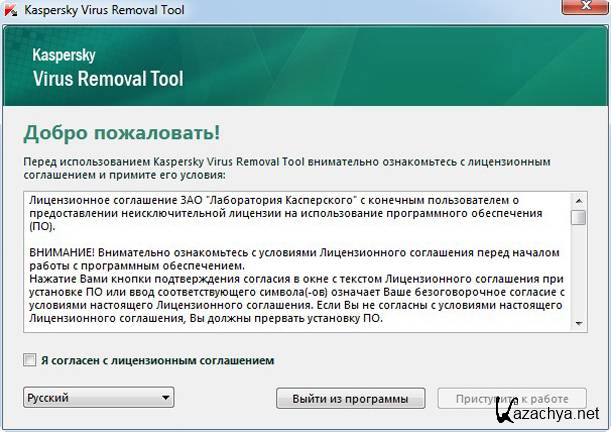Viewport: 611px width, 432px height.
Task: Click the arrow on the Русский language selector
Action: tap(165, 398)
